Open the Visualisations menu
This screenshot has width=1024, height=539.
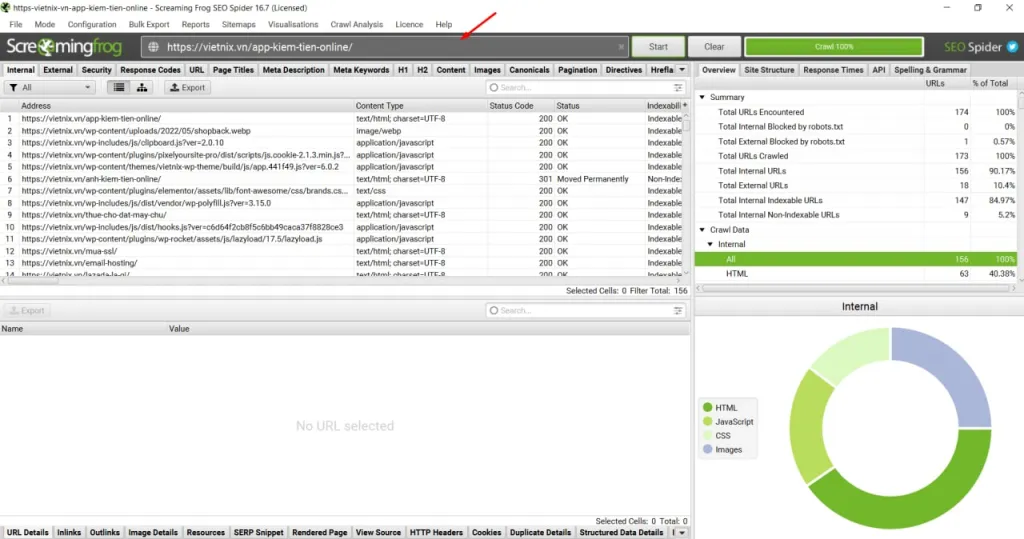[293, 24]
